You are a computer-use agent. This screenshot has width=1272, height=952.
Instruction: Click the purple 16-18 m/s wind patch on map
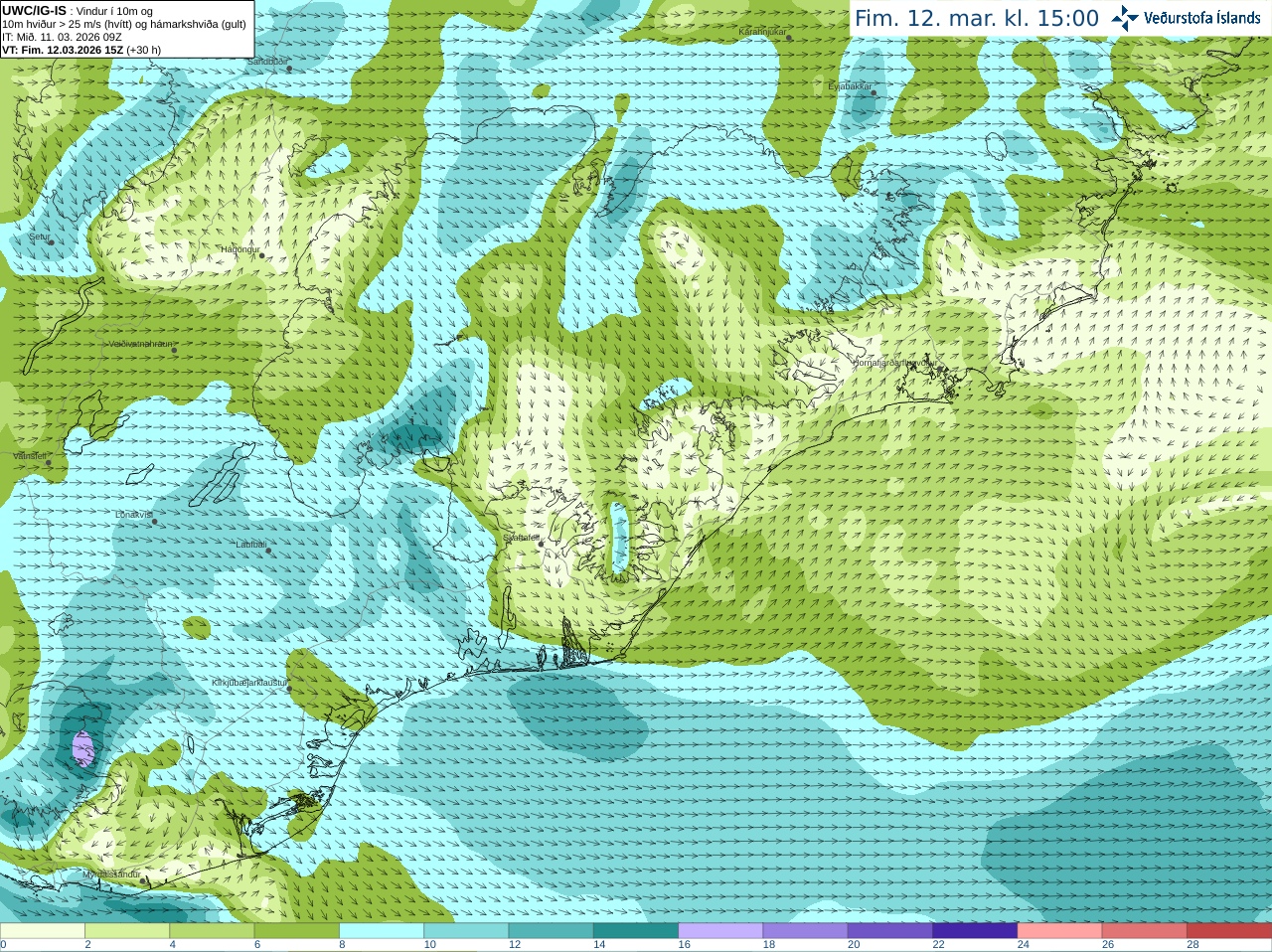83,748
